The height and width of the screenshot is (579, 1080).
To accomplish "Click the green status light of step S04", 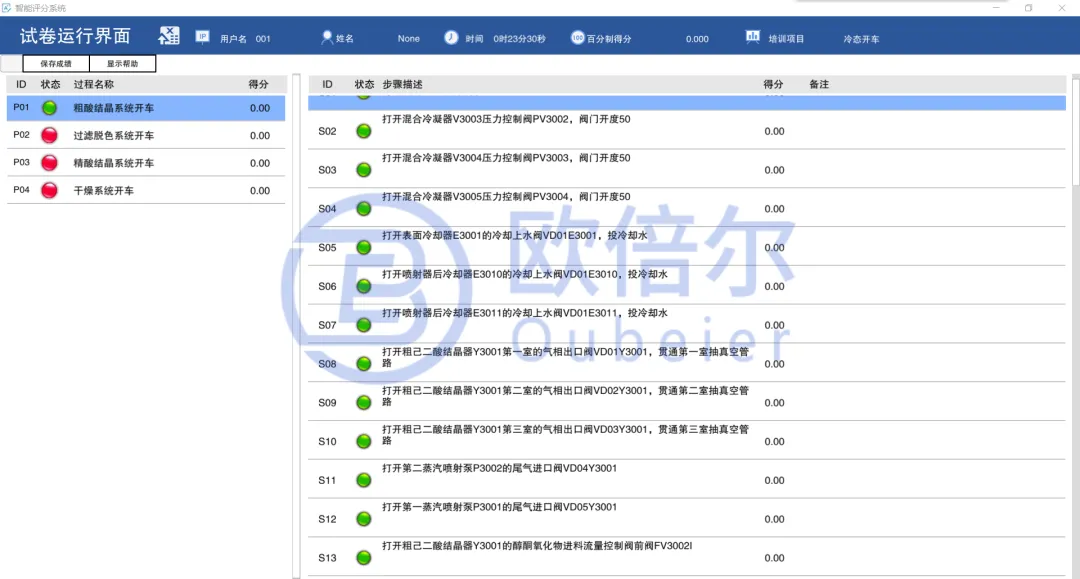I will click(364, 209).
